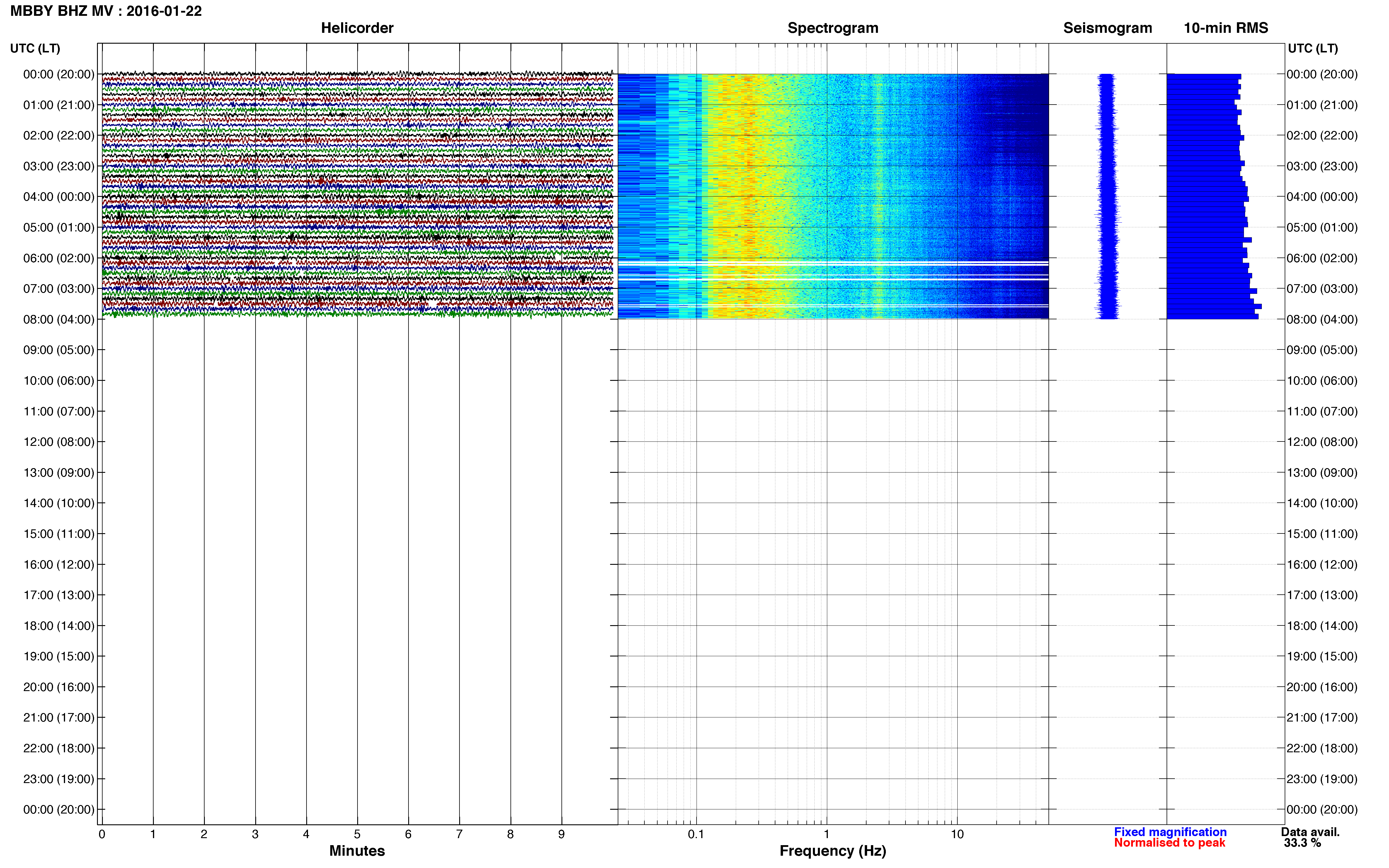The image size is (1389, 868).
Task: Click right axis label 06:00 (02:00)
Action: (x=1322, y=258)
